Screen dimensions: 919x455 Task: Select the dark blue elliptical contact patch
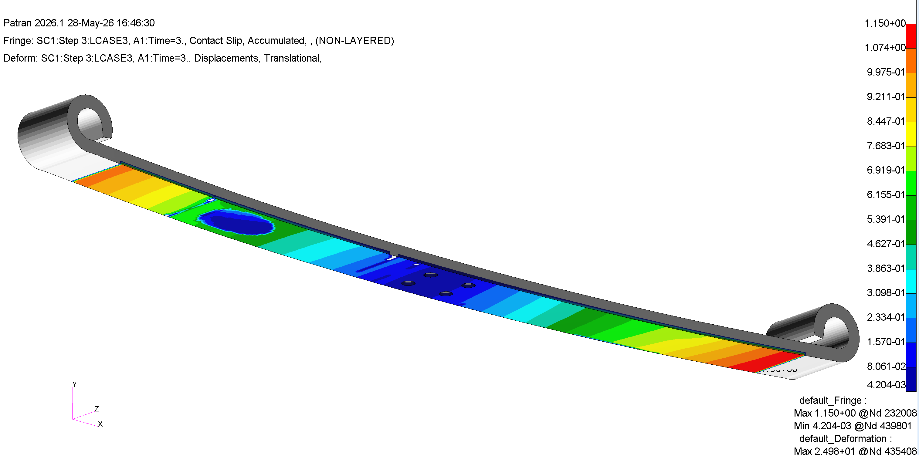(x=236, y=223)
